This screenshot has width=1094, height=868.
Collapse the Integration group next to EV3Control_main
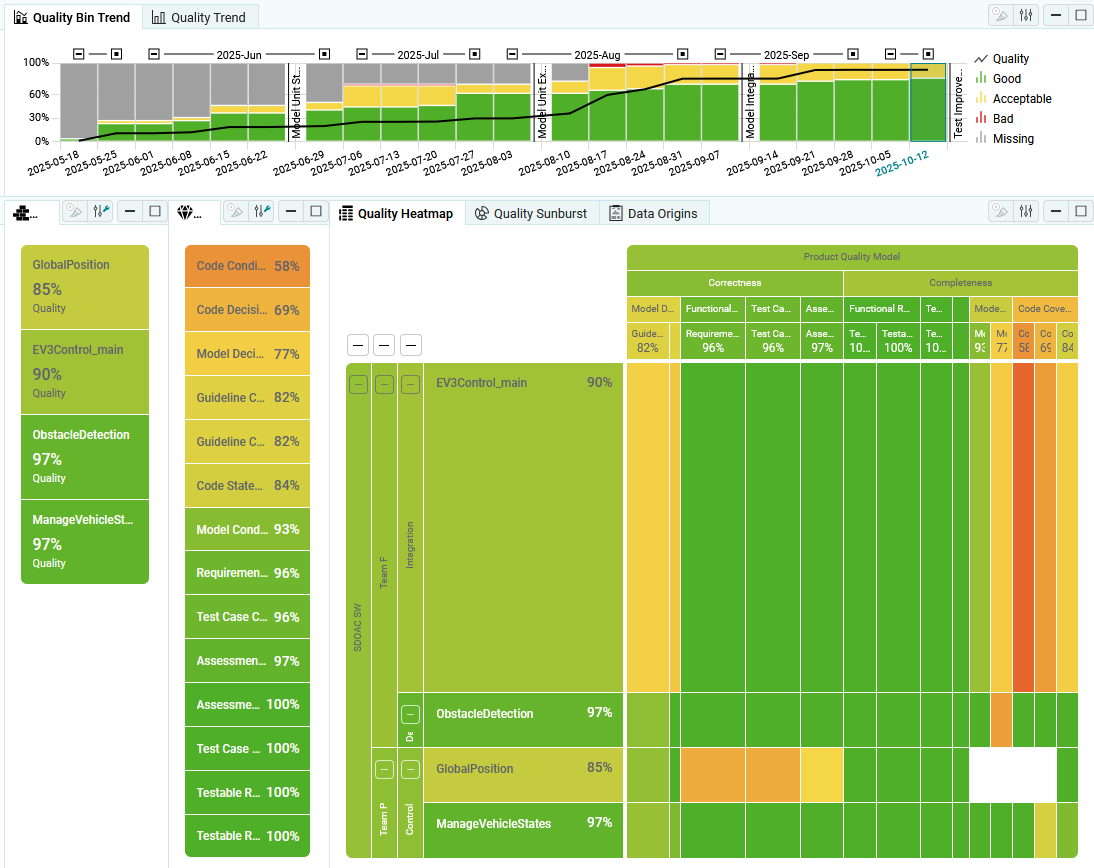click(x=410, y=384)
